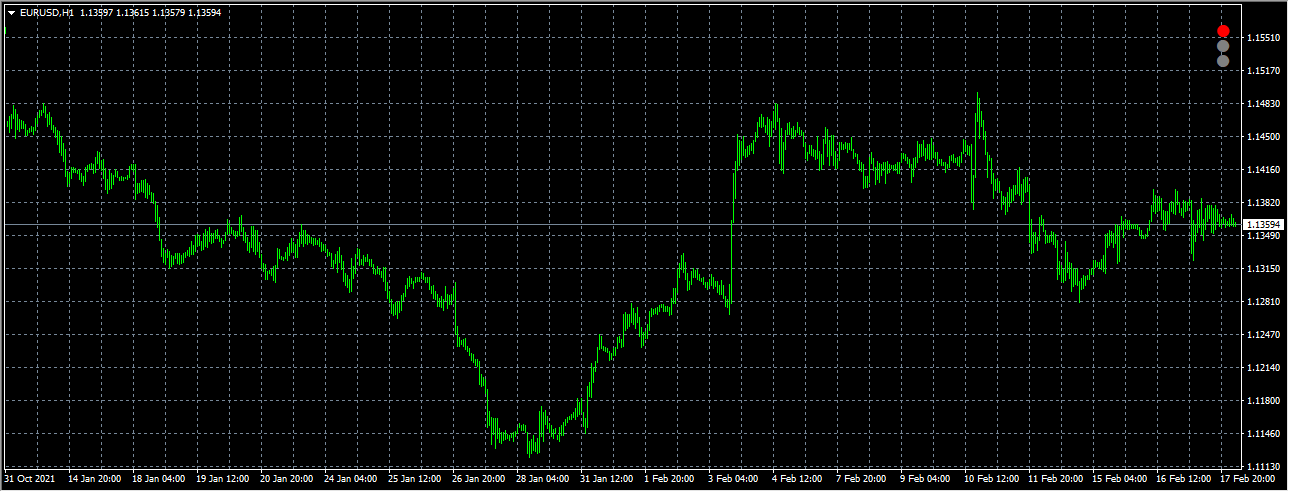Click the highlighted current price tag 1.13594

[1264, 225]
